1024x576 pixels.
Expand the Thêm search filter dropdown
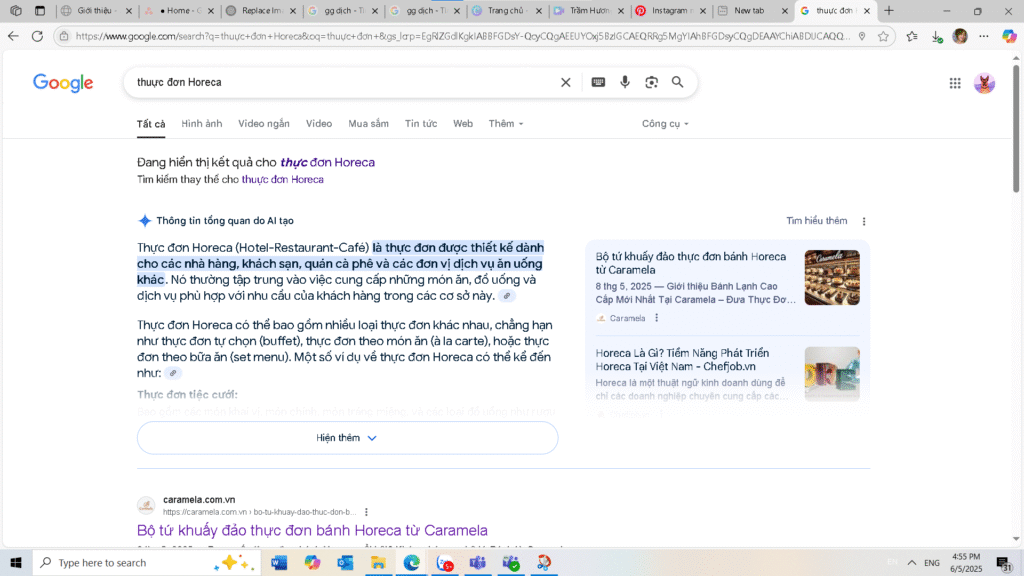pyautogui.click(x=505, y=123)
